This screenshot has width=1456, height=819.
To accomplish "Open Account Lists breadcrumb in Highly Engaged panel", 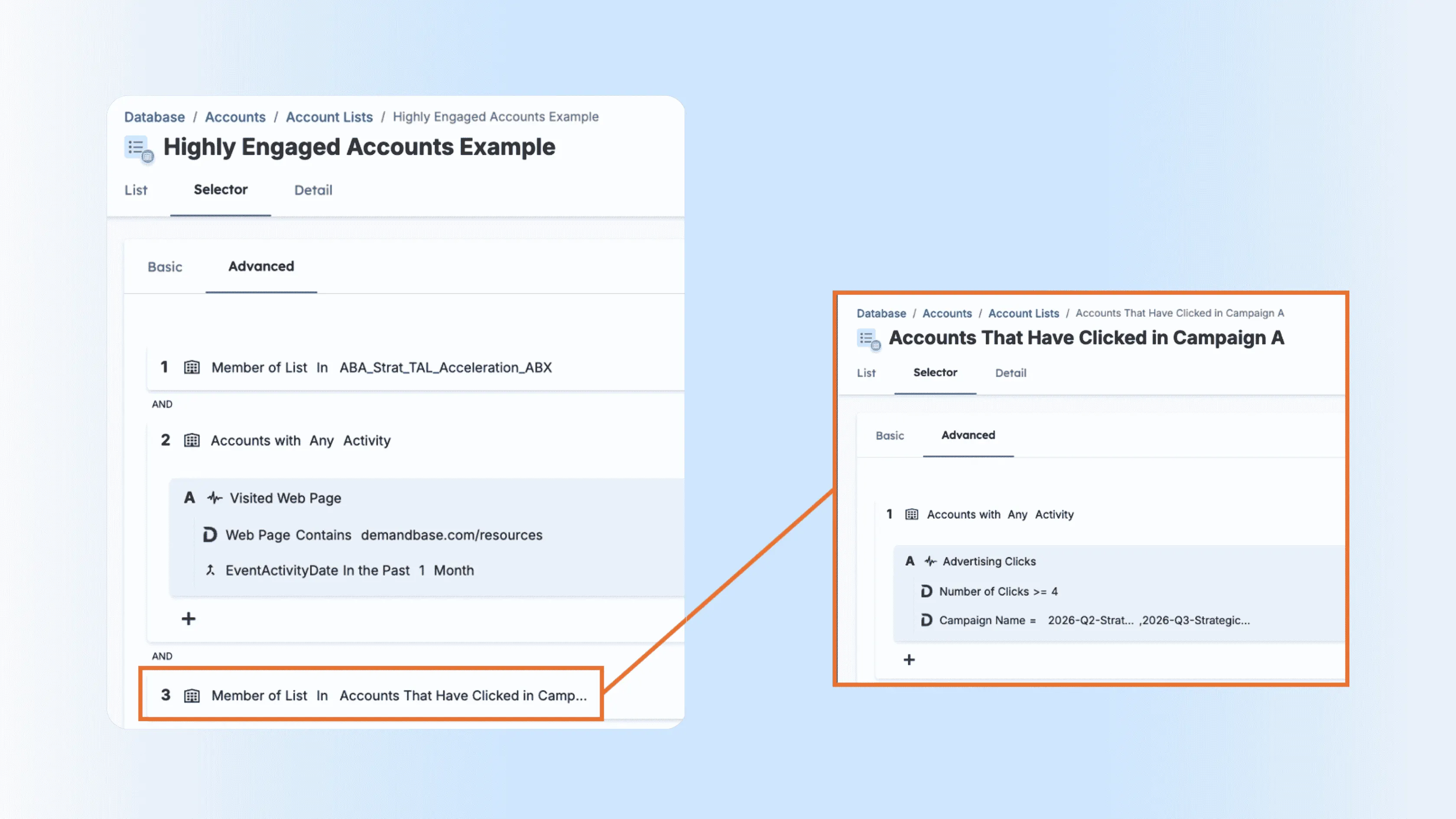I will (x=329, y=117).
